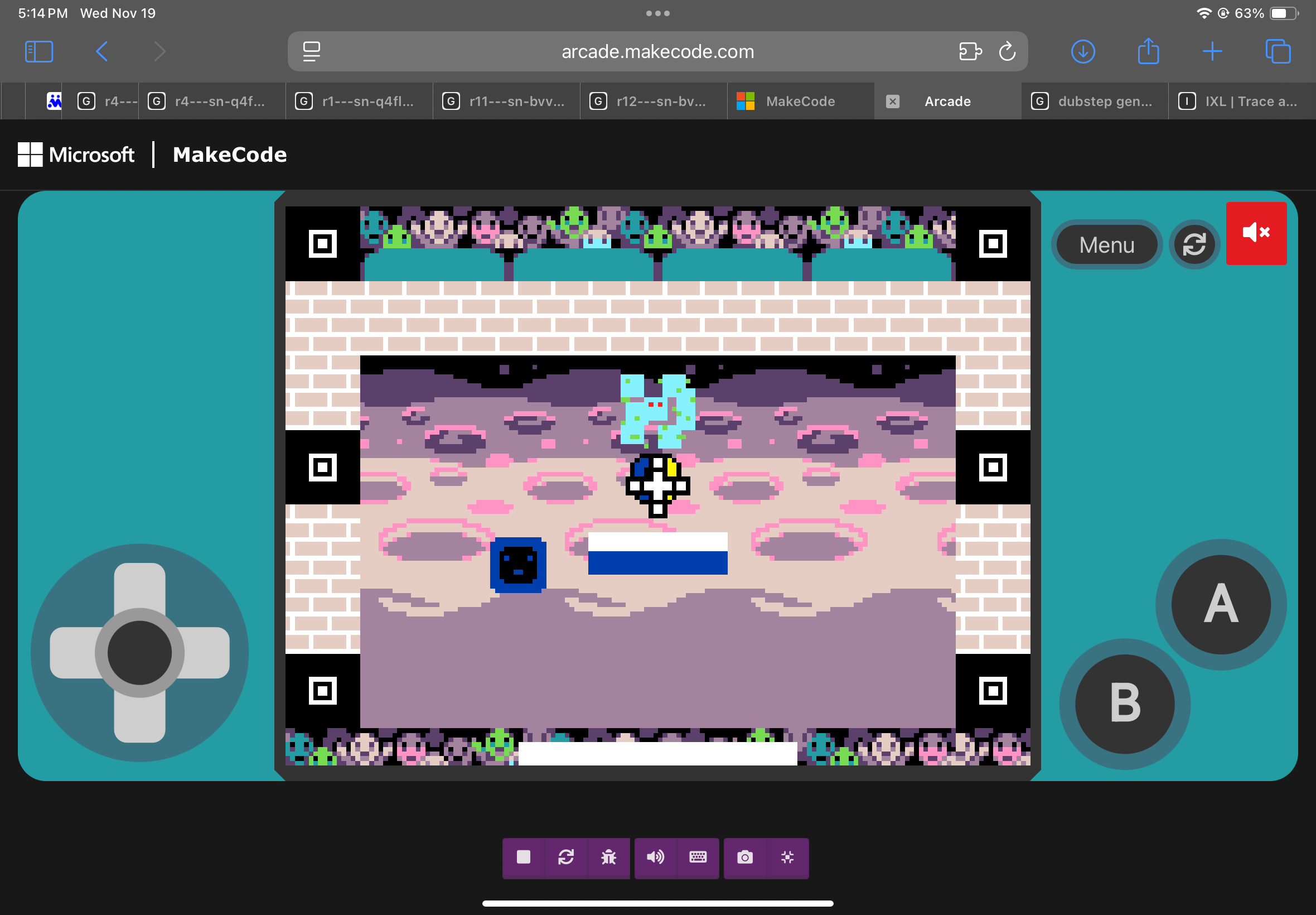The image size is (1316, 915).
Task: Show keyboard controls via the keyboard icon
Action: 698,857
